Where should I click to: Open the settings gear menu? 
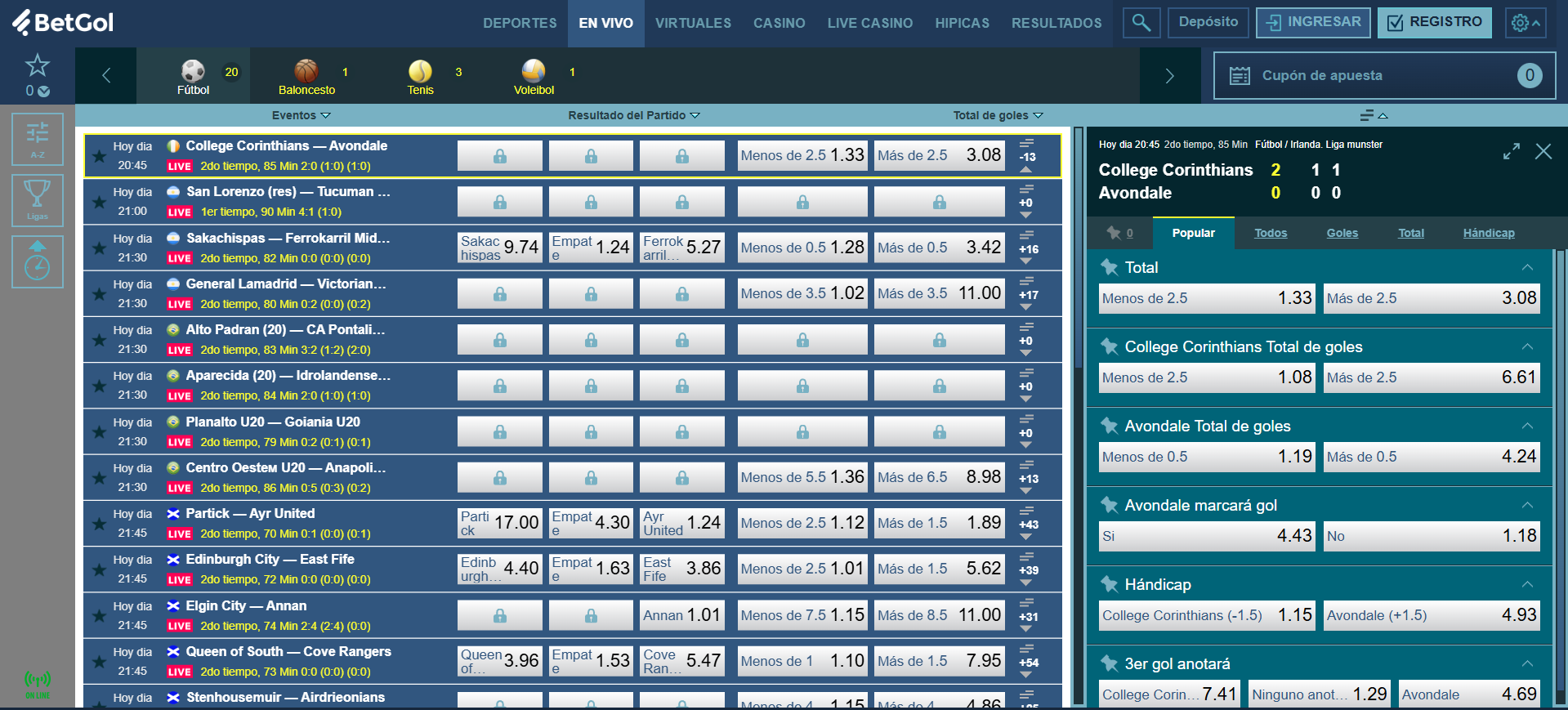[1526, 23]
